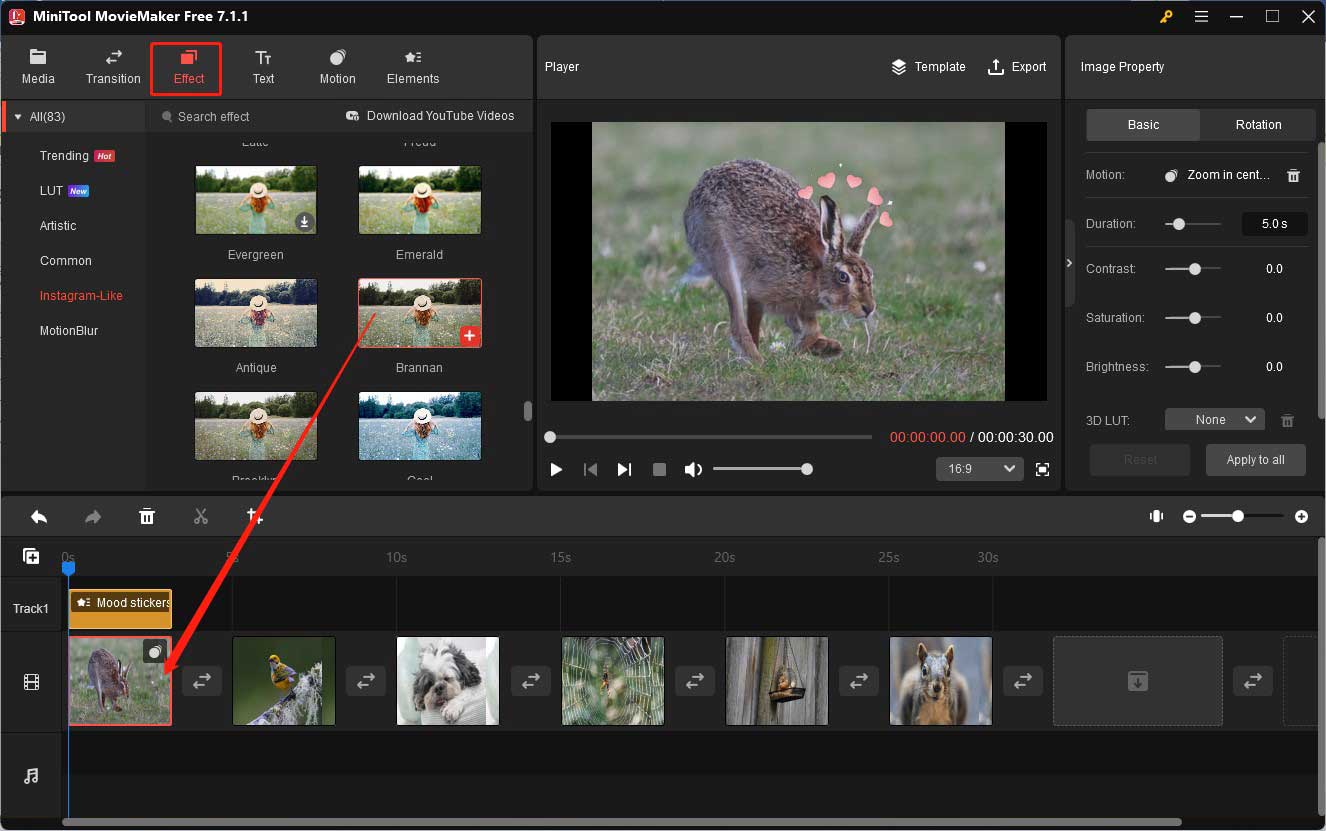1326x831 pixels.
Task: Switch to the Transition panel
Action: pyautogui.click(x=112, y=66)
